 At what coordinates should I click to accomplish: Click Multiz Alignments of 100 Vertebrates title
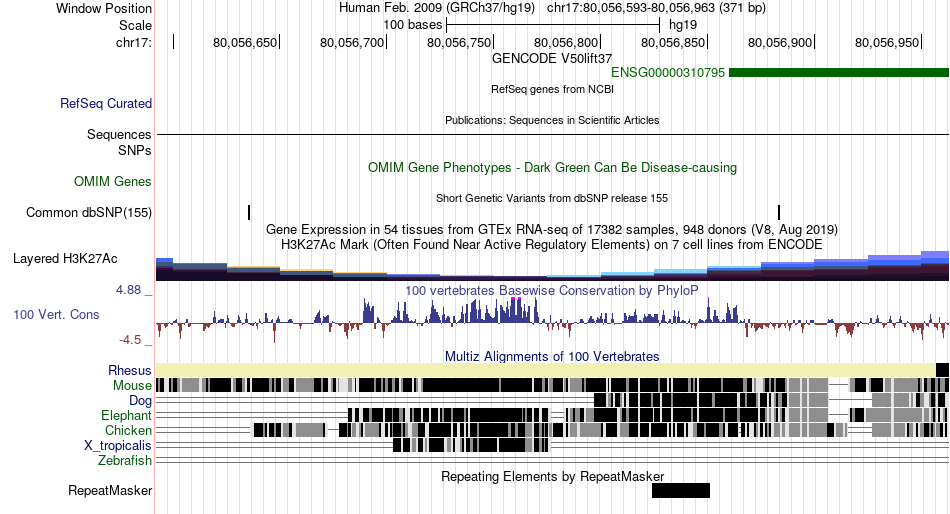552,356
